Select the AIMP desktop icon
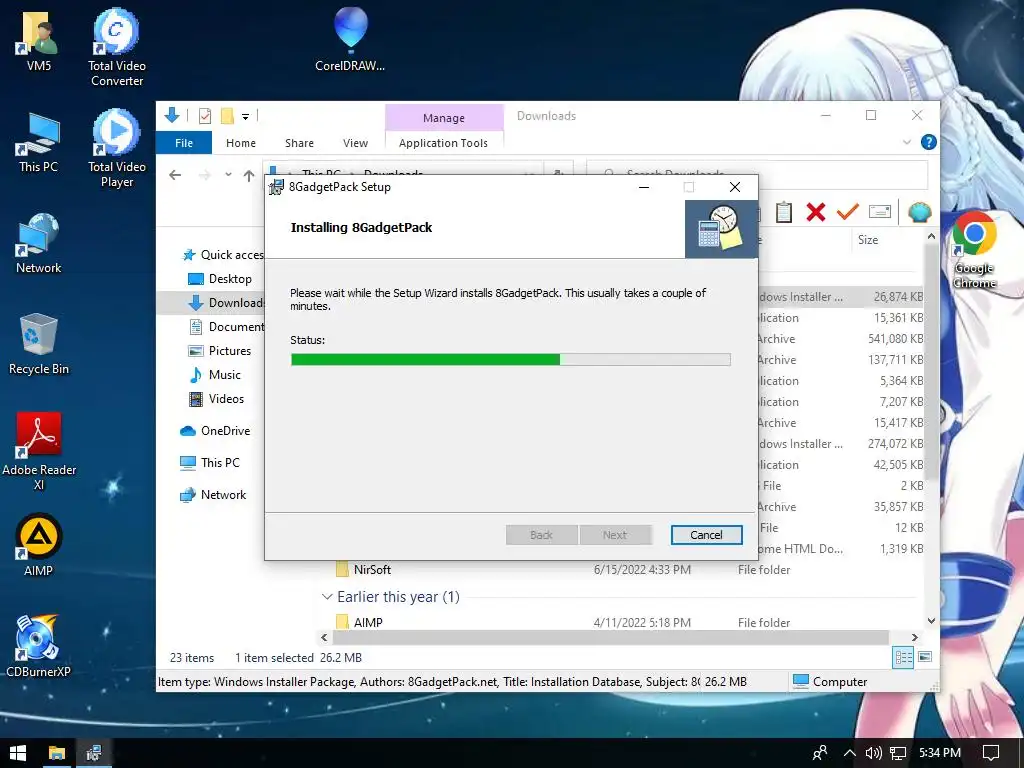This screenshot has width=1024, height=768. click(39, 545)
